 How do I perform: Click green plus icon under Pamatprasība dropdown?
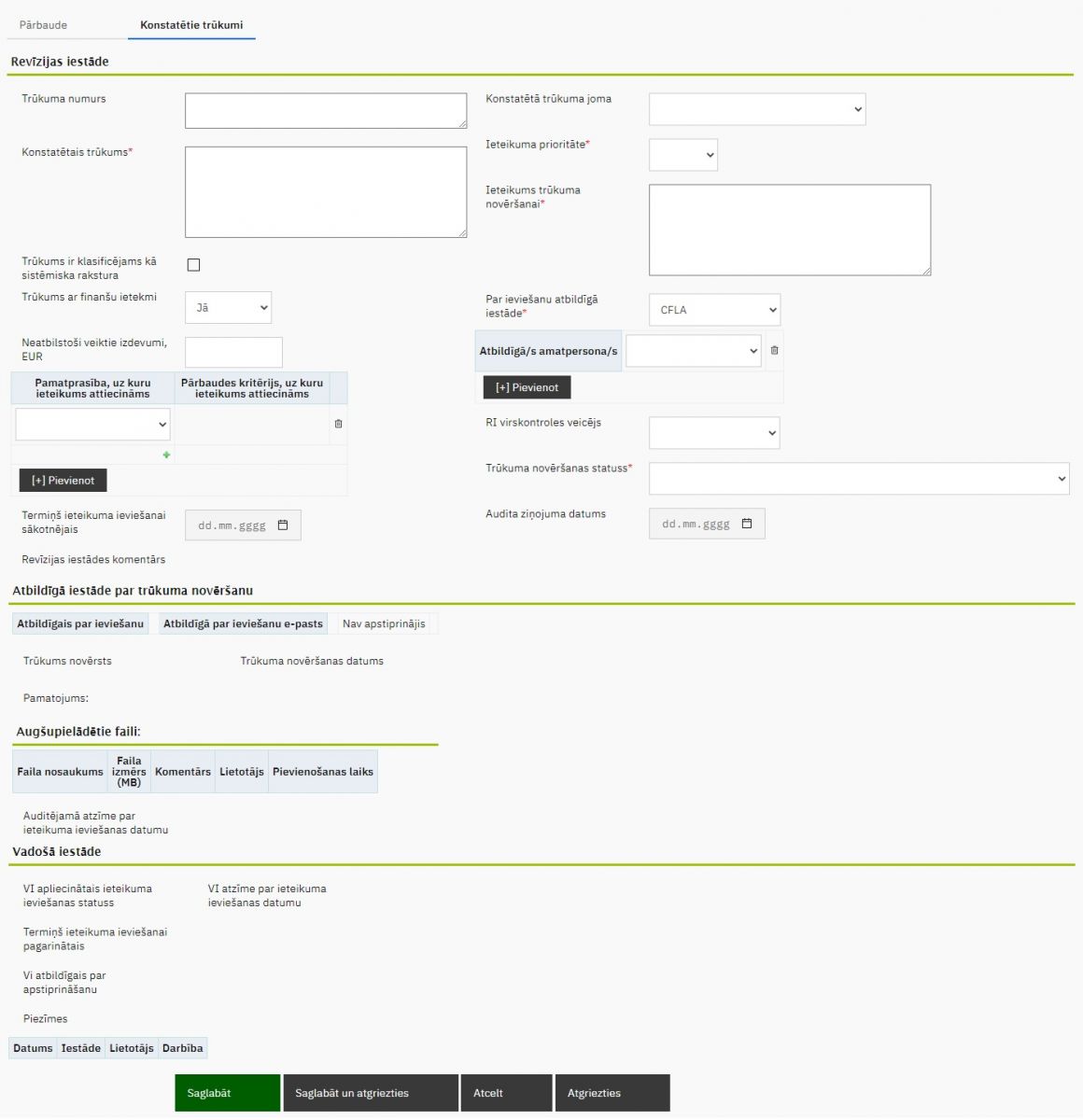[x=166, y=455]
